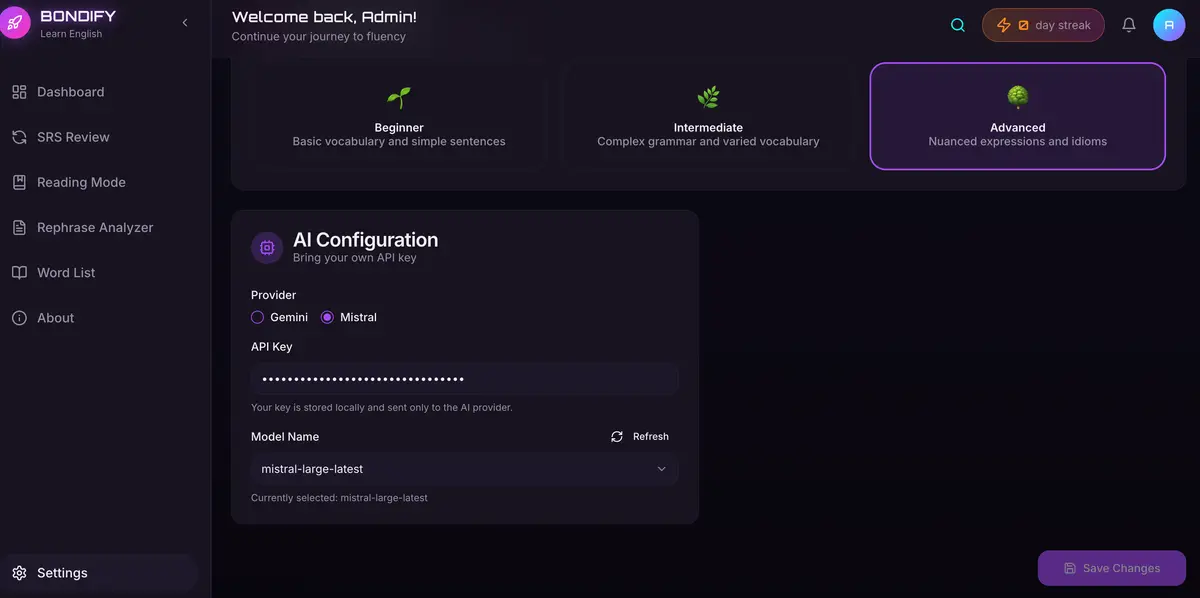Open the search magnifier icon
This screenshot has width=1200, height=598.
coord(958,25)
